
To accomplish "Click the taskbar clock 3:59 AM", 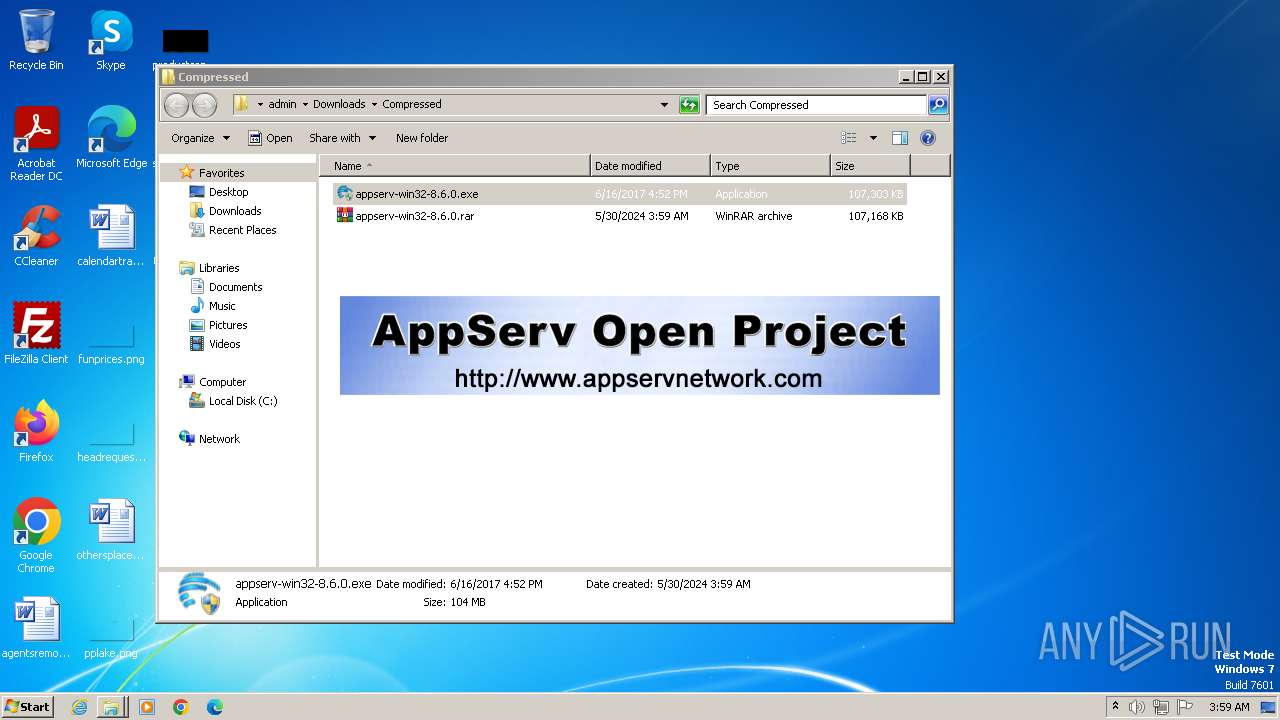I will 1229,707.
